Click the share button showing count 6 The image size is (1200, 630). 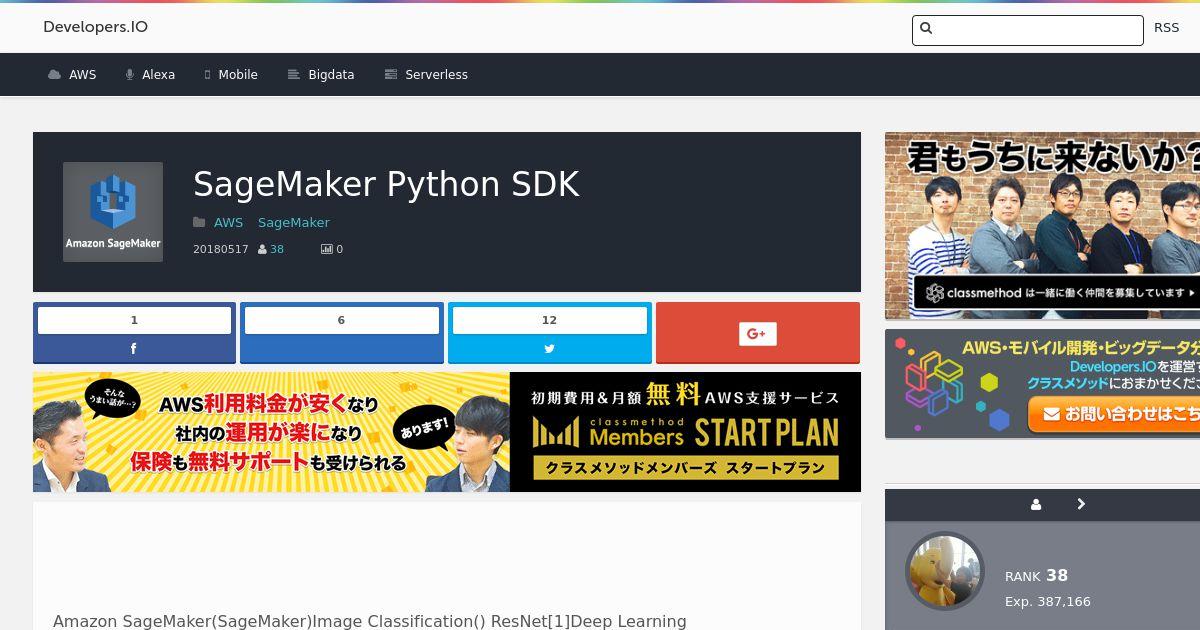tap(341, 333)
